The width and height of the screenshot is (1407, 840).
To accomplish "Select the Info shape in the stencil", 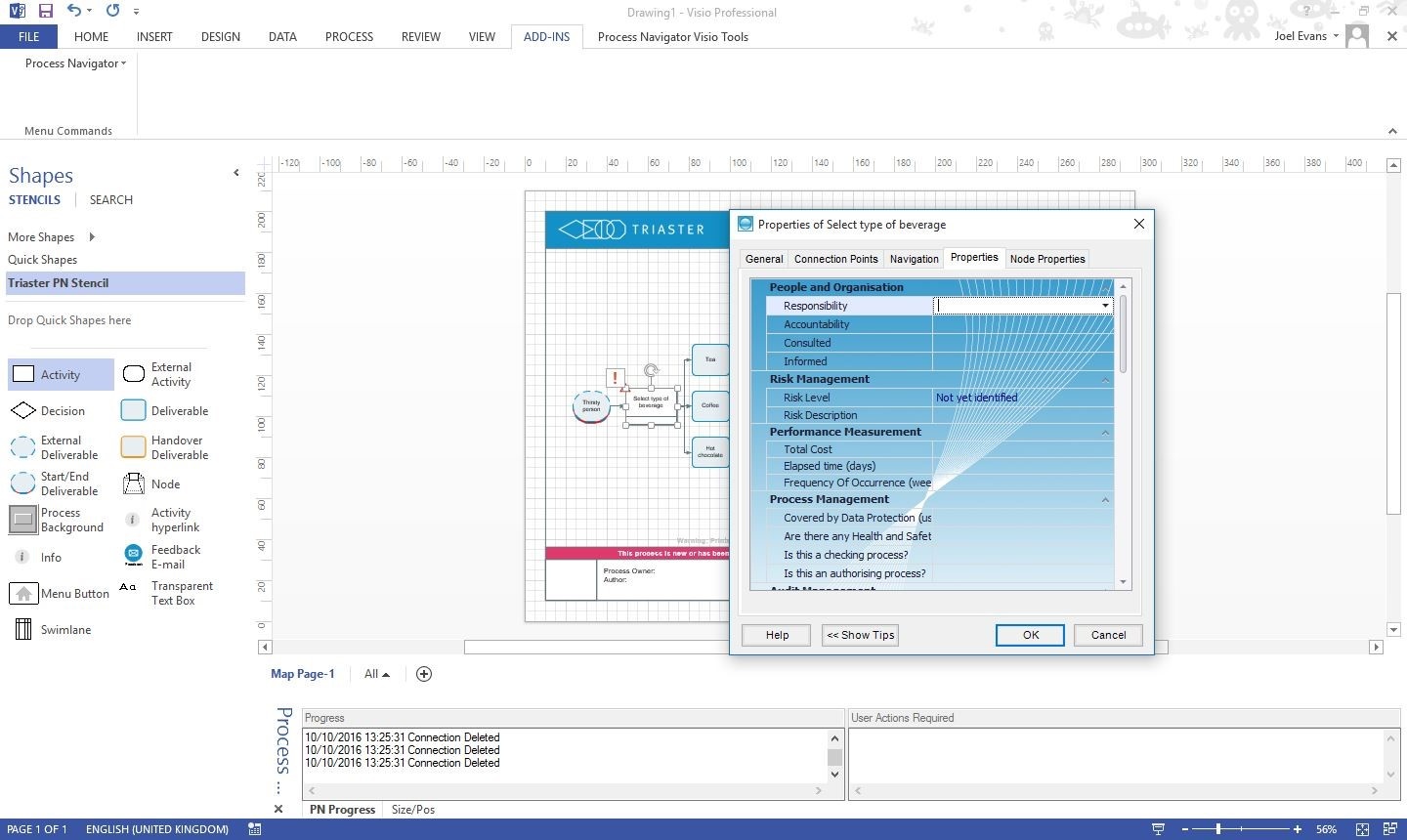I will (x=44, y=557).
